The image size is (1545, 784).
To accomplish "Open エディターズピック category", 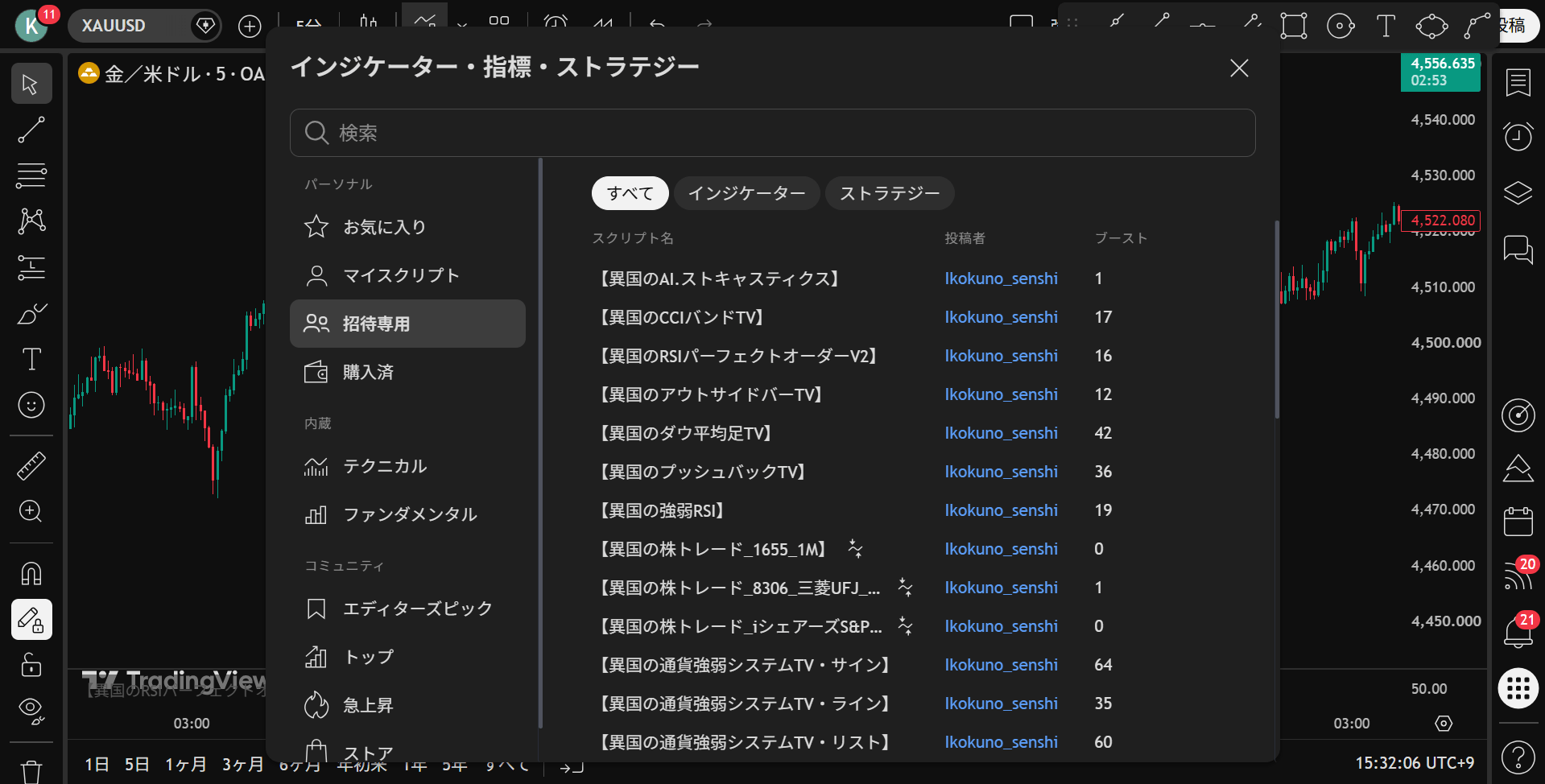I will coord(407,609).
